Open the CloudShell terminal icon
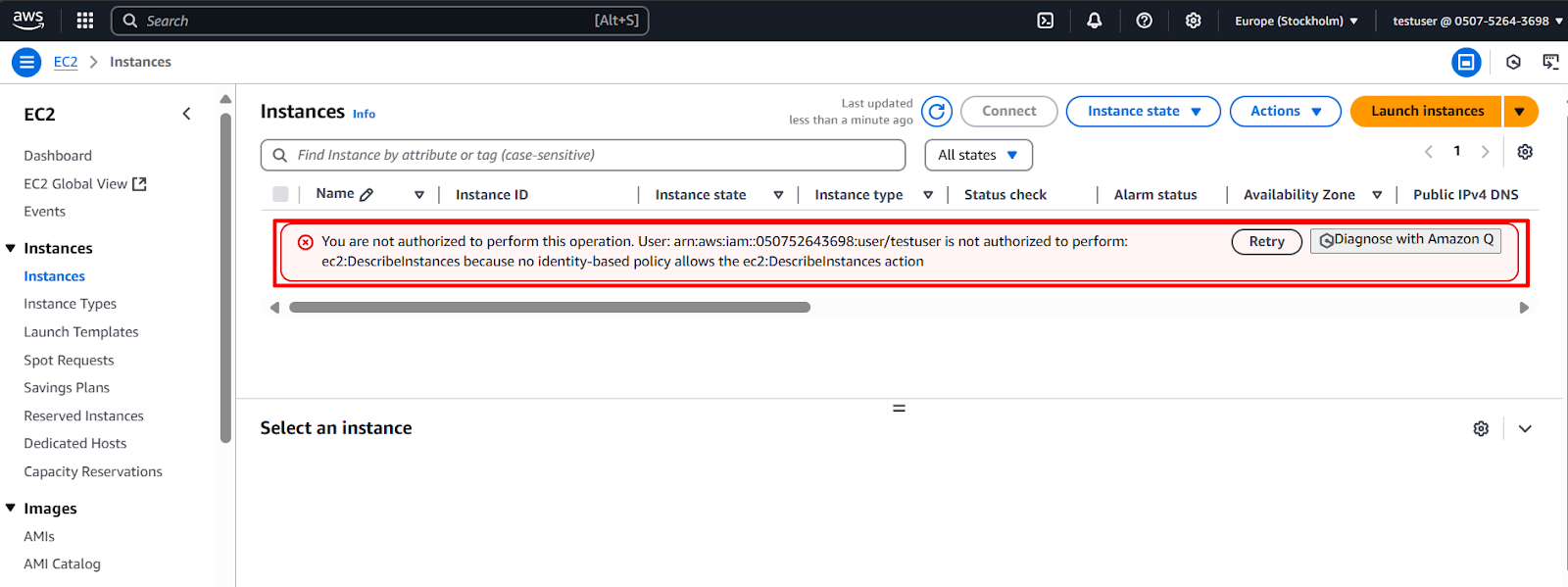Image resolution: width=1568 pixels, height=587 pixels. 1046,21
